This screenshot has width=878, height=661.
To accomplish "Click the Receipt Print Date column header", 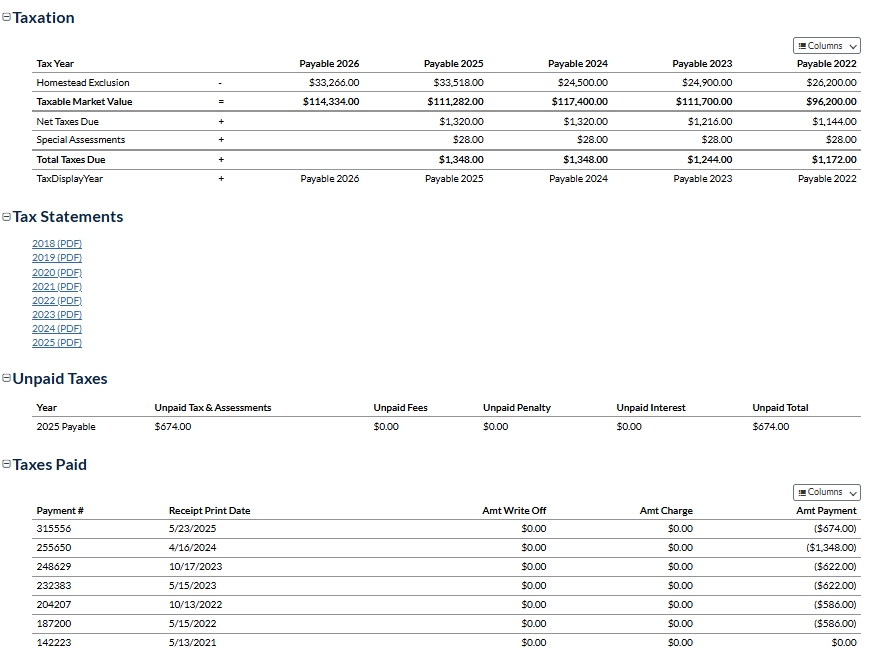I will (x=209, y=511).
